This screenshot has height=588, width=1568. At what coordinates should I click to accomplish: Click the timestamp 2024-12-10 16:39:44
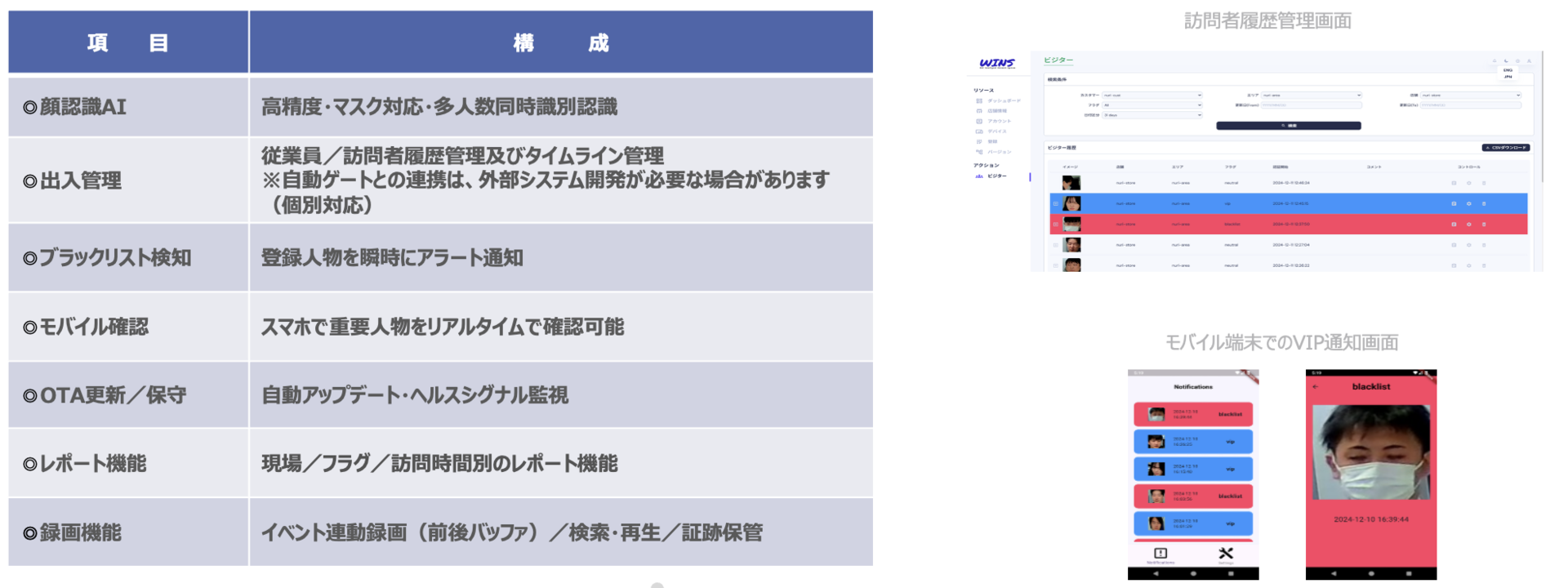pyautogui.click(x=1371, y=519)
